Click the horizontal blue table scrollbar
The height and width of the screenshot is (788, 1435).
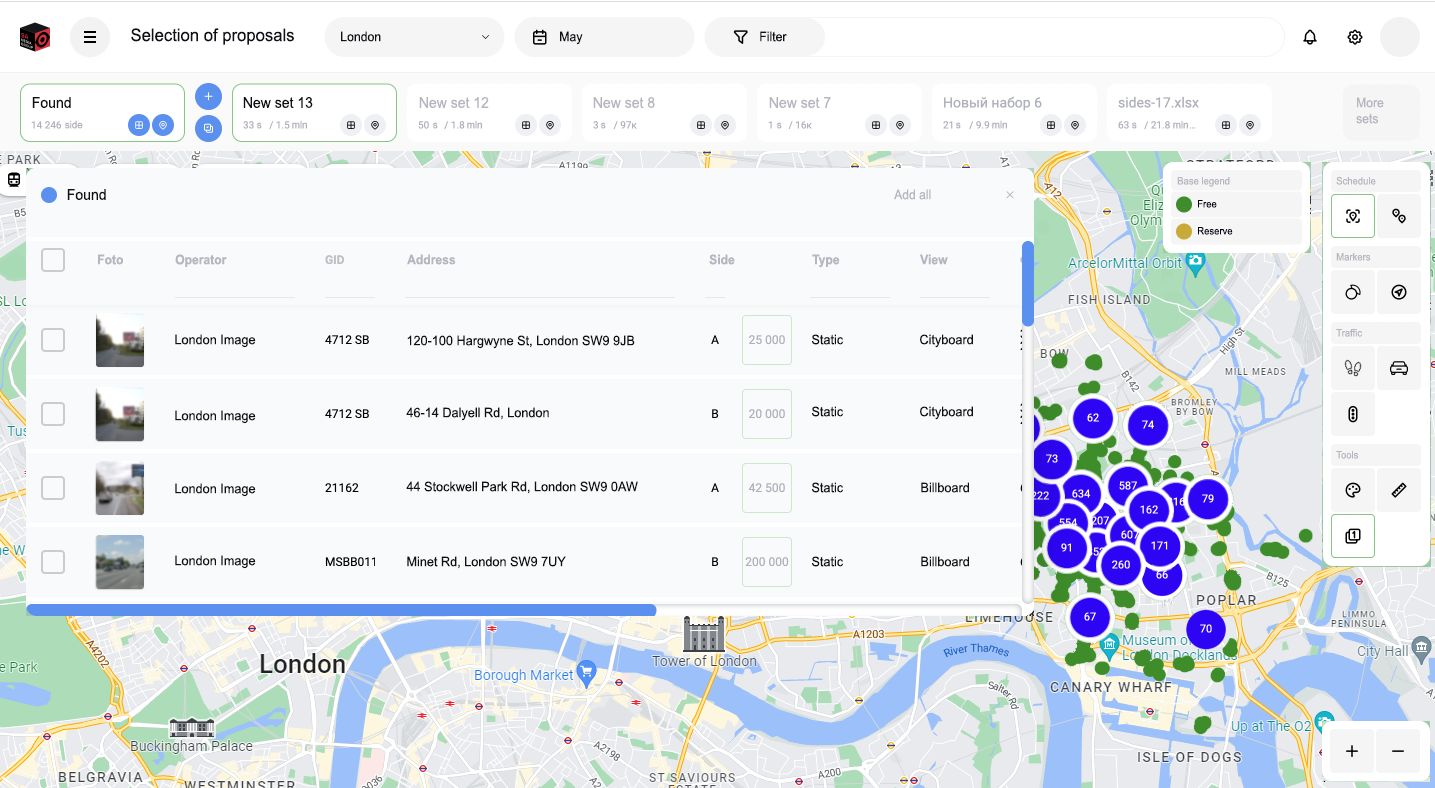click(x=341, y=610)
